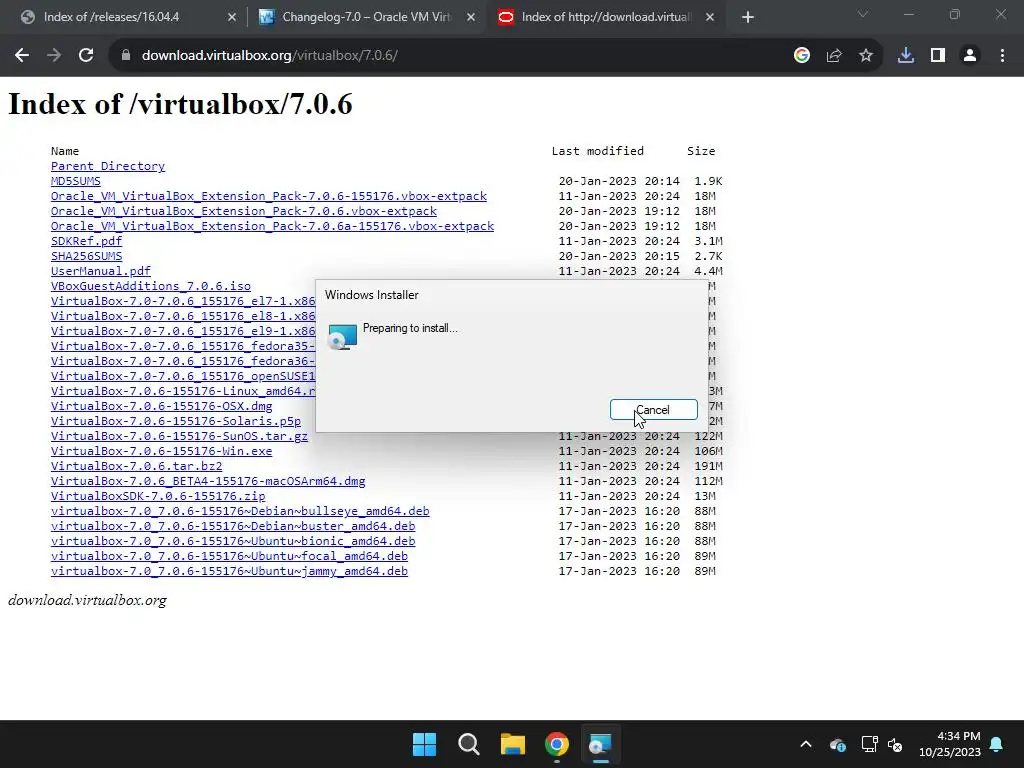Open the MD5SUMS file link
1024x768 pixels.
[x=76, y=181]
